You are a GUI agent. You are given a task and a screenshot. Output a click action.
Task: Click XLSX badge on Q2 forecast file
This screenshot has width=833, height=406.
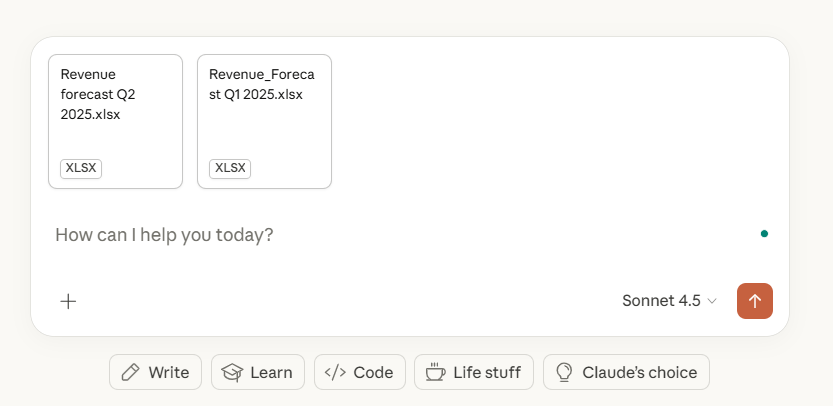(x=81, y=168)
